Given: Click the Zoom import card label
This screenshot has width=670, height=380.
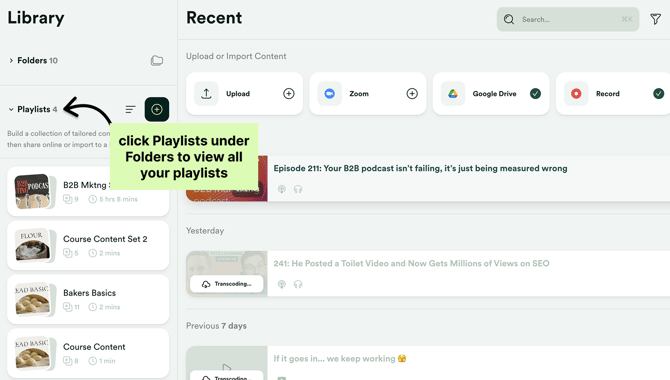Looking at the screenshot, I should (x=359, y=94).
